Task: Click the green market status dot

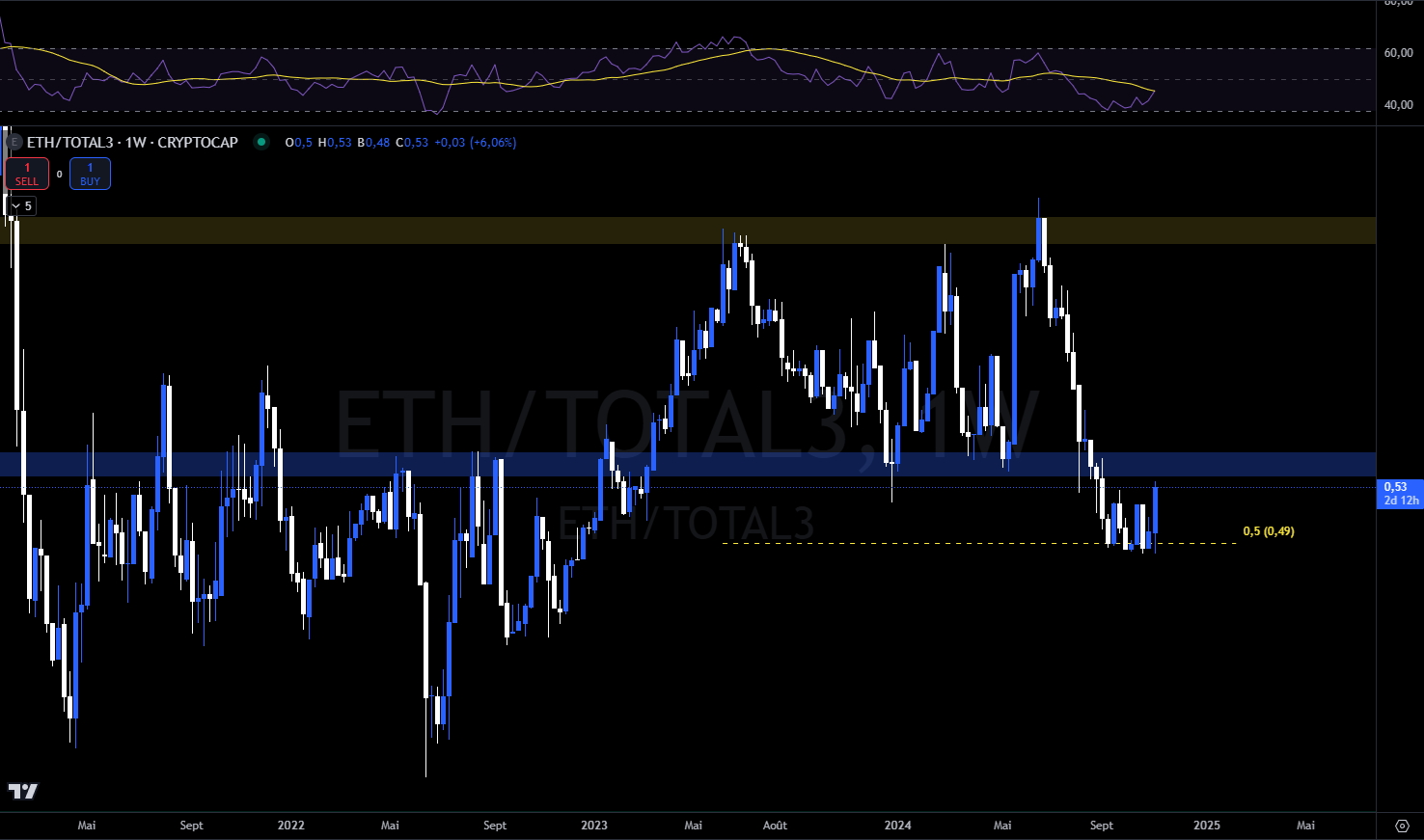Action: point(260,142)
